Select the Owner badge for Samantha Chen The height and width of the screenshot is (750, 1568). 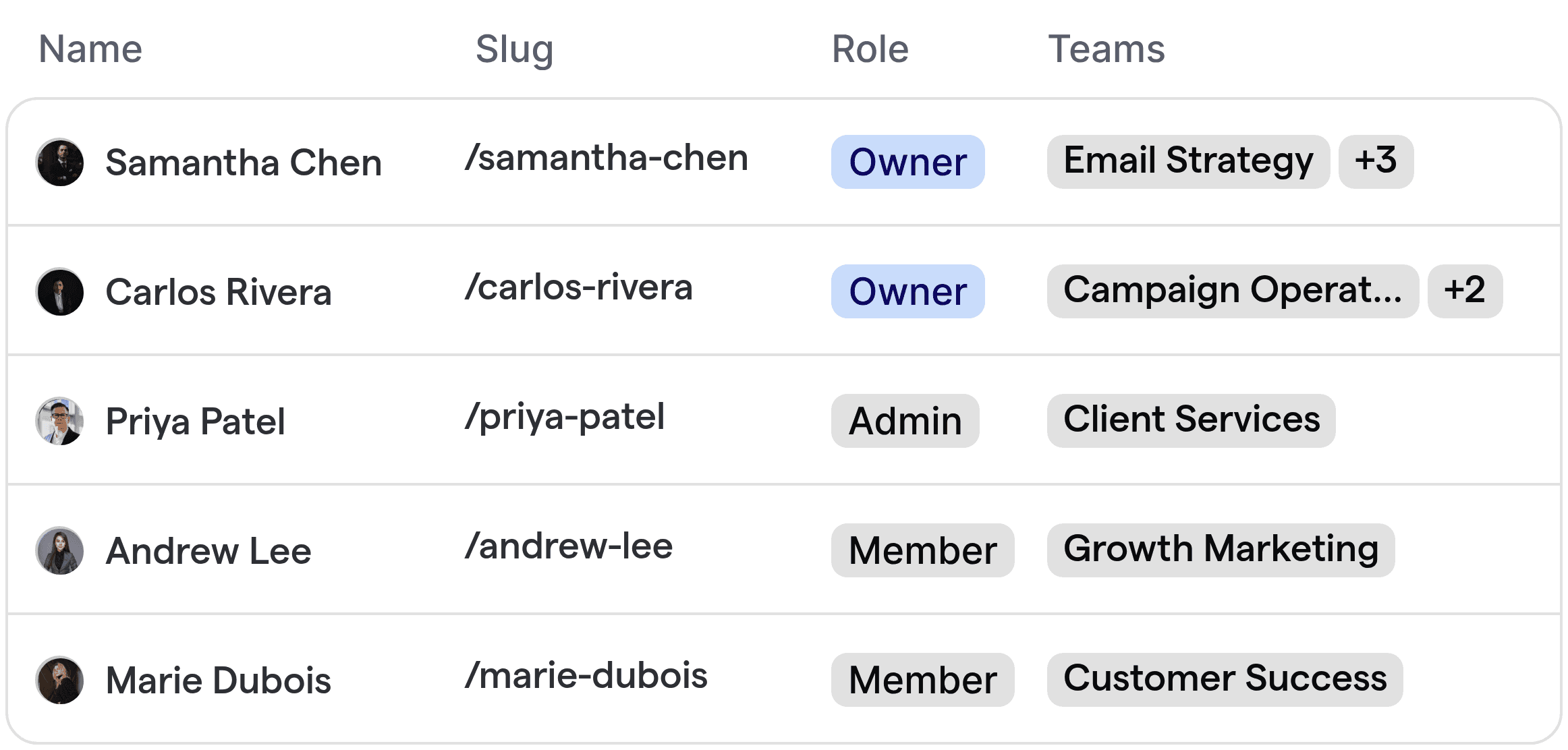coord(907,162)
